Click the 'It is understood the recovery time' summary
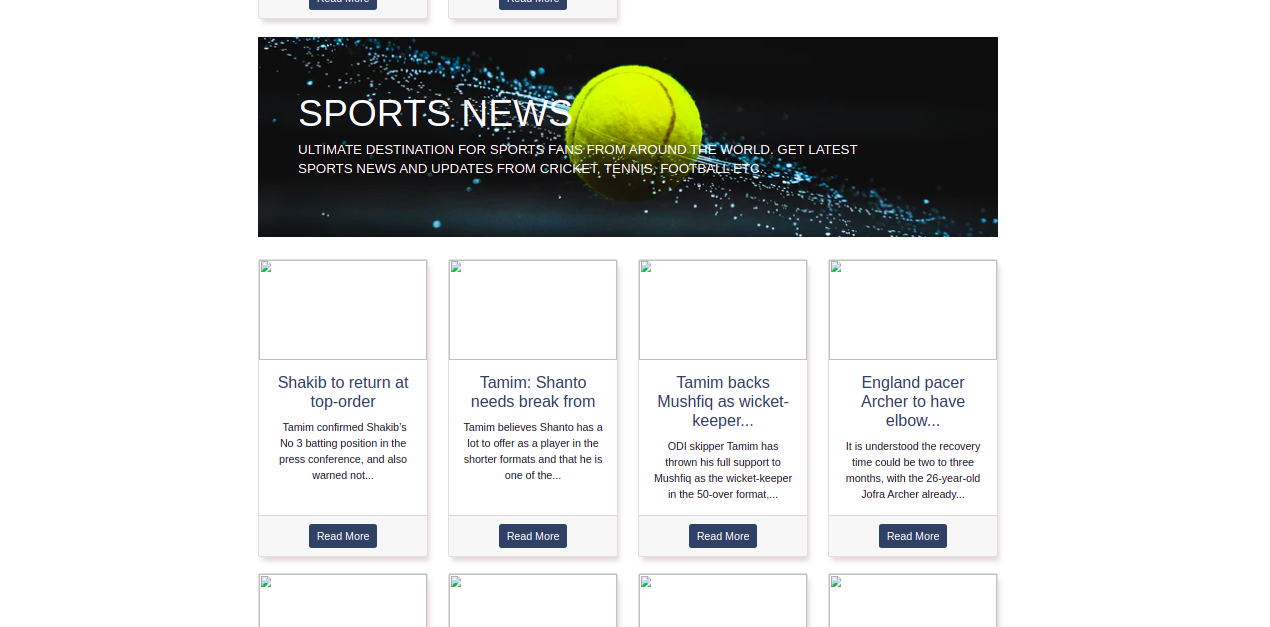1270x627 pixels. pos(913,470)
